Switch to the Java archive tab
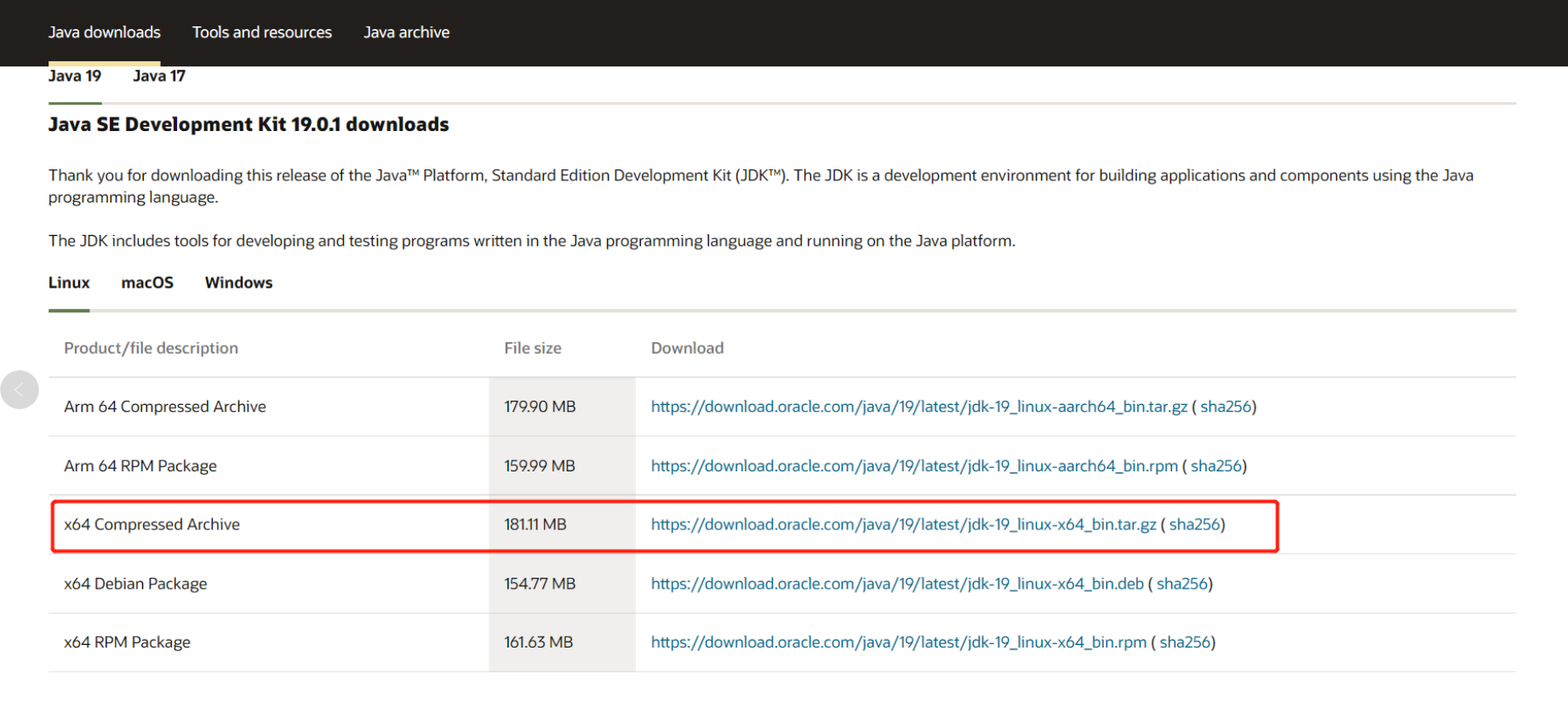Screen dimensions: 1568x702 coord(407,32)
